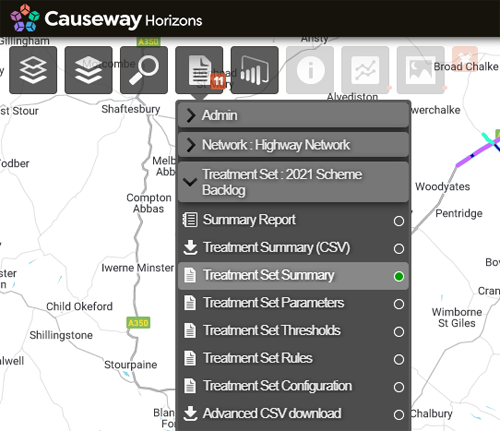Image resolution: width=500 pixels, height=431 pixels.
Task: Open the magnifying glass search tool
Action: click(144, 70)
